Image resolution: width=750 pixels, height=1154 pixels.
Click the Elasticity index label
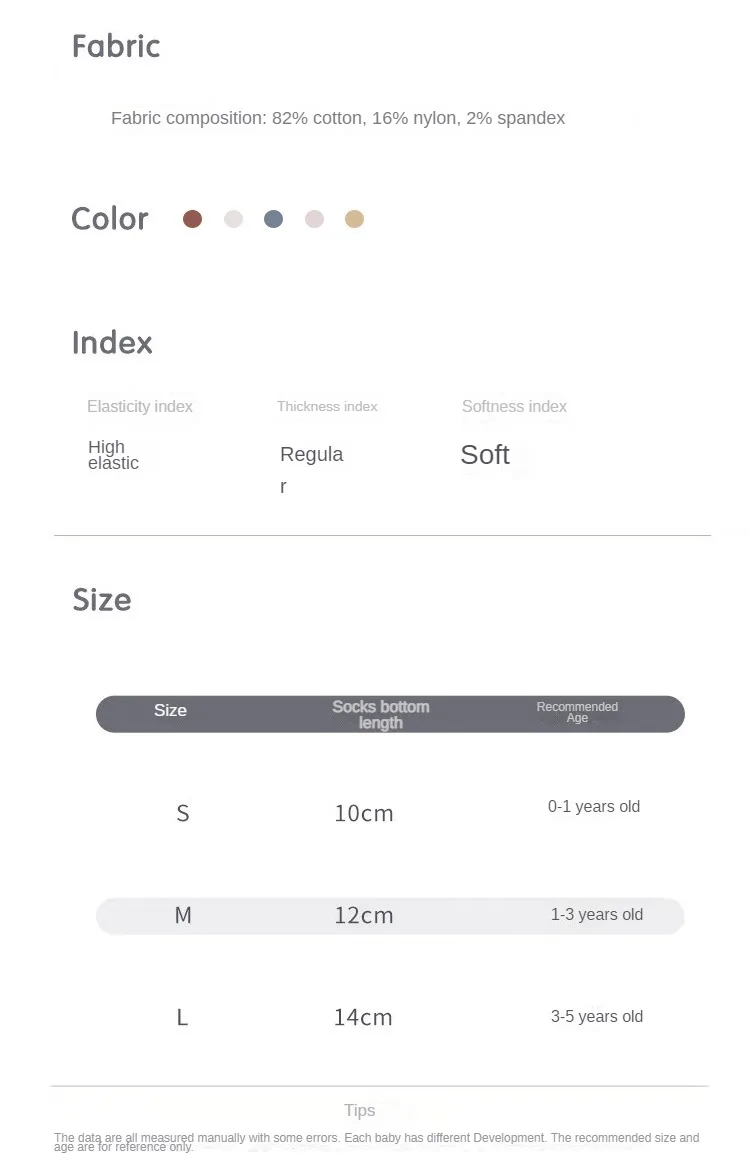click(x=140, y=406)
